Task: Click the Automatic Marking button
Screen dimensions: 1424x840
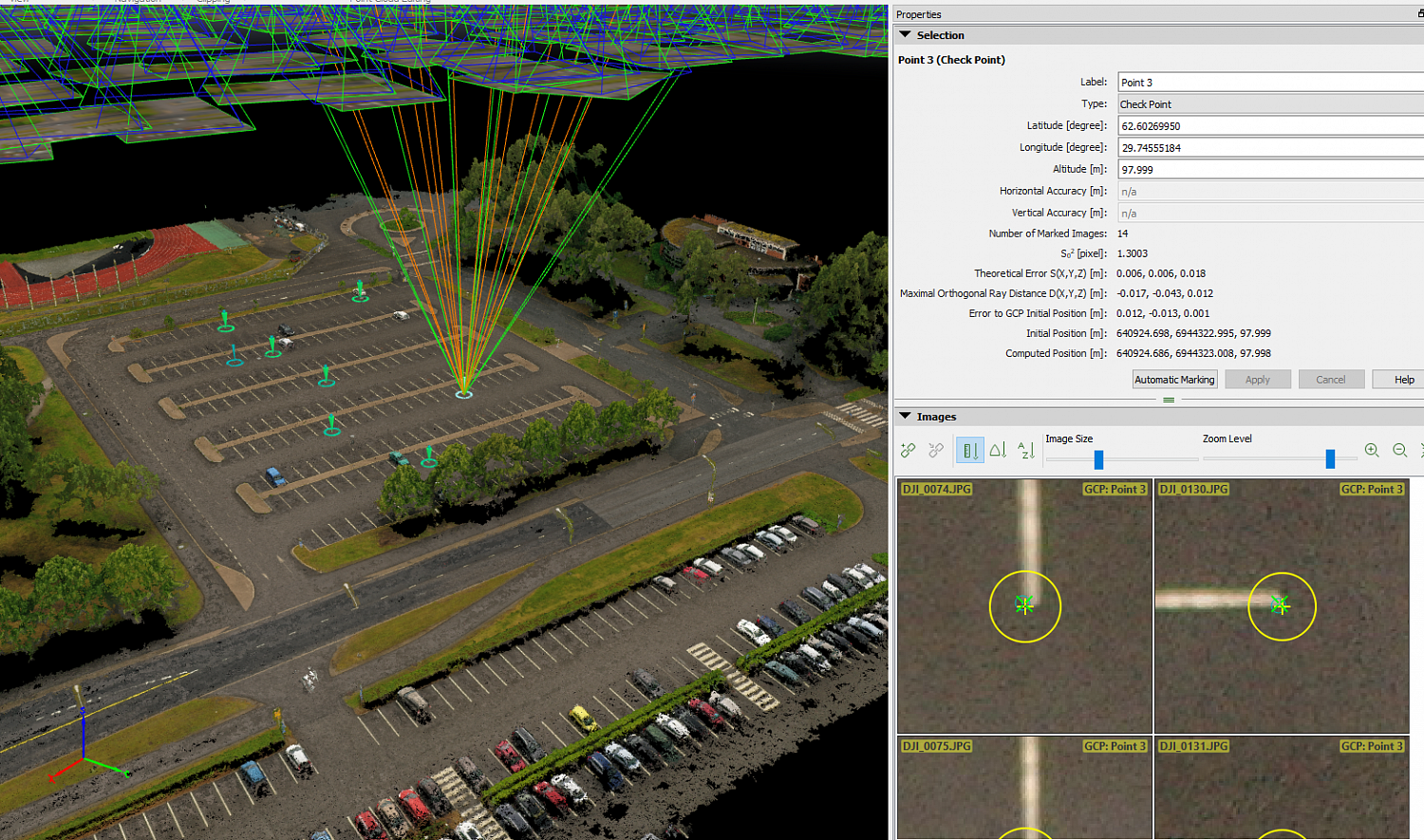Action: pos(1174,379)
